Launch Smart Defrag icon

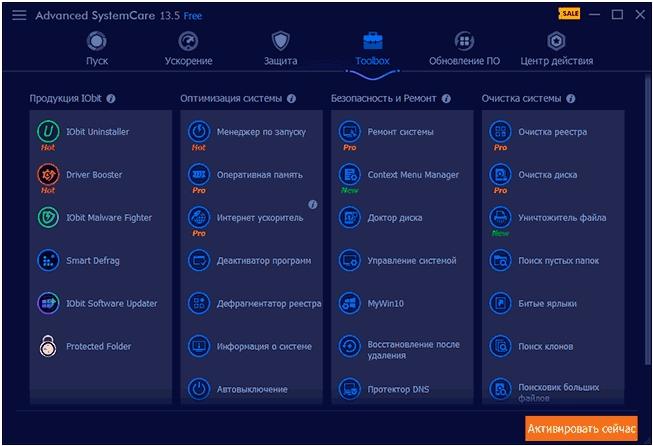(x=48, y=260)
